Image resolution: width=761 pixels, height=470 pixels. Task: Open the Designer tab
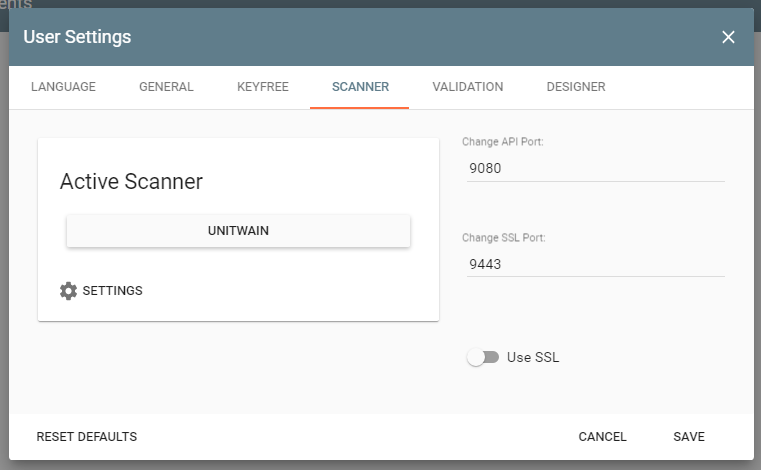click(x=575, y=87)
